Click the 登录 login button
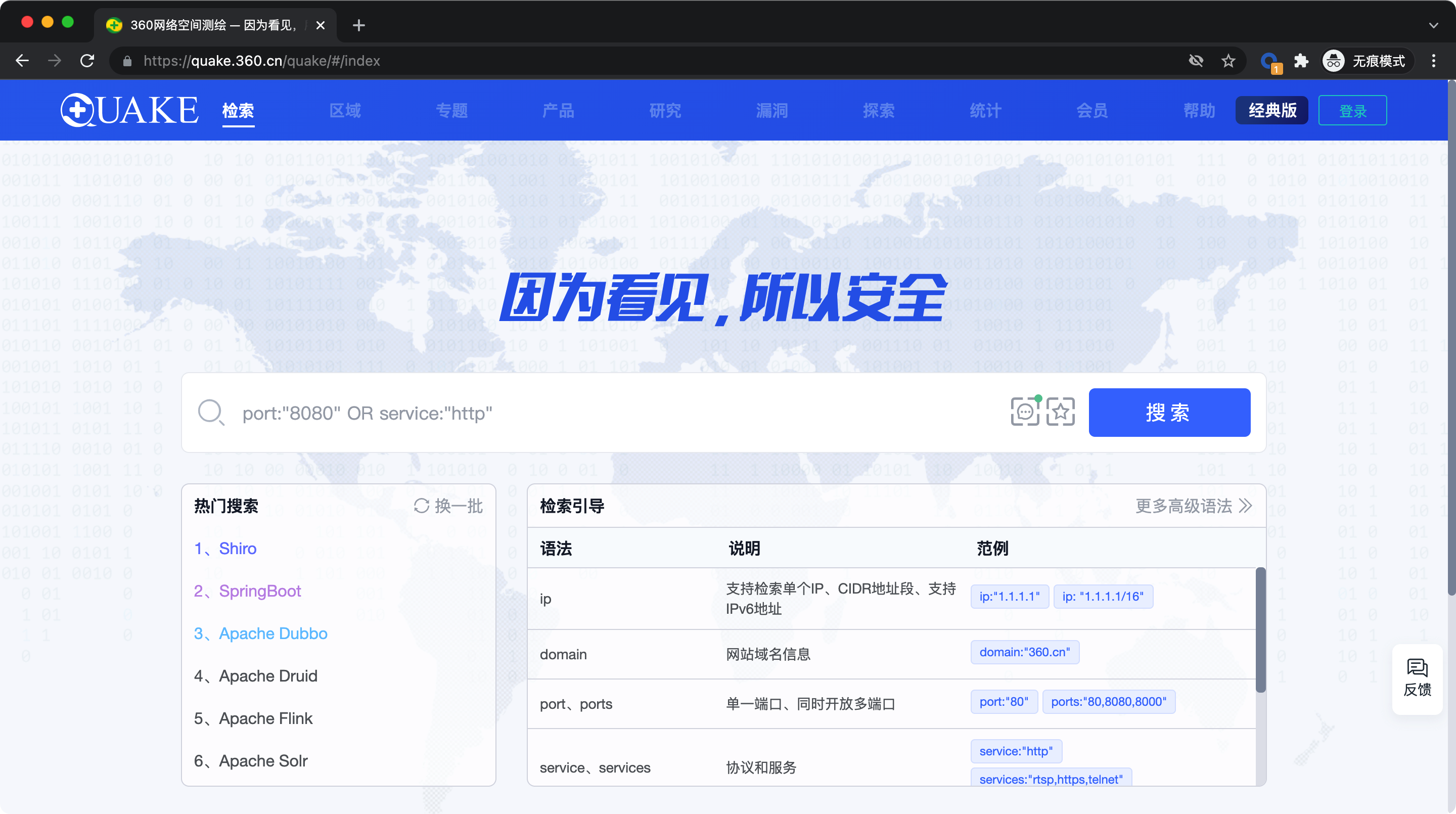The width and height of the screenshot is (1456, 814). (1352, 110)
